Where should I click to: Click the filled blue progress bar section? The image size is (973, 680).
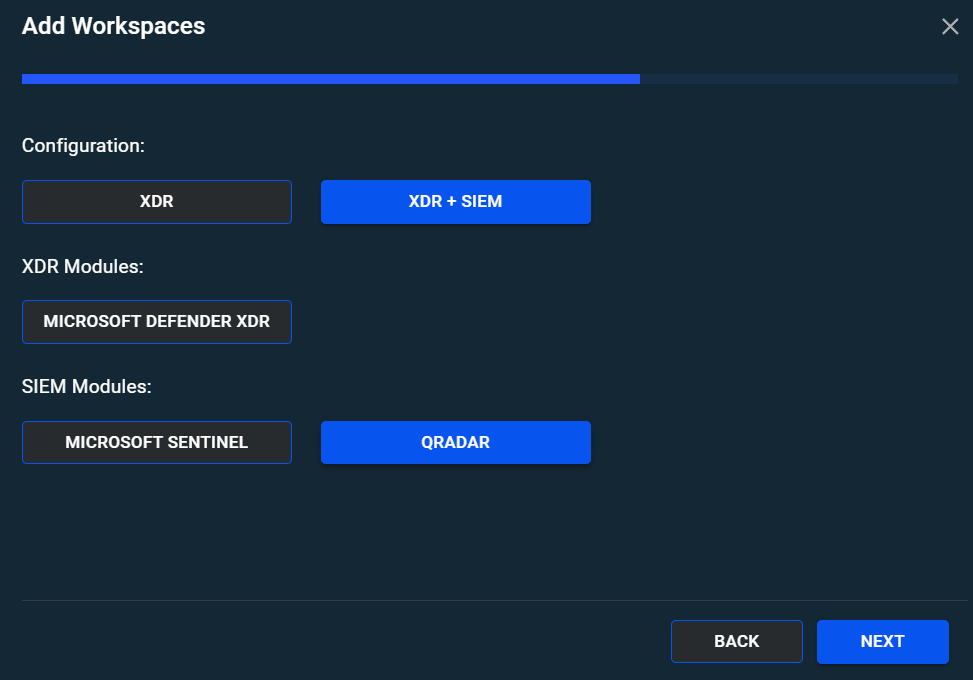(x=330, y=79)
